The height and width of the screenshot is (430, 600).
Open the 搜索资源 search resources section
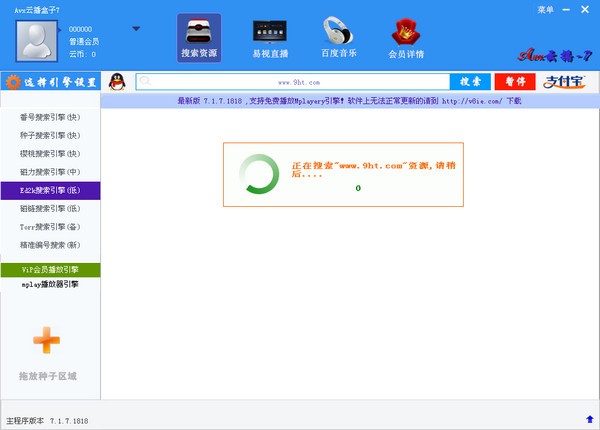click(199, 38)
